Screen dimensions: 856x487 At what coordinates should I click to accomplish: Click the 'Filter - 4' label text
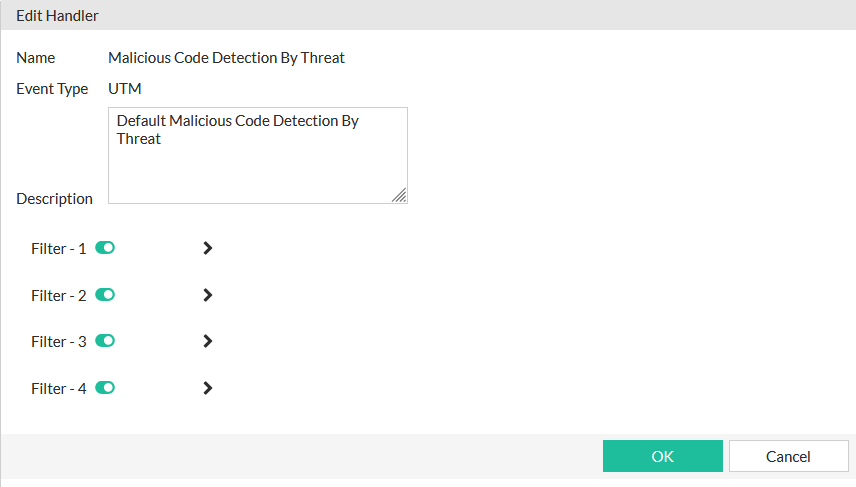pos(59,389)
